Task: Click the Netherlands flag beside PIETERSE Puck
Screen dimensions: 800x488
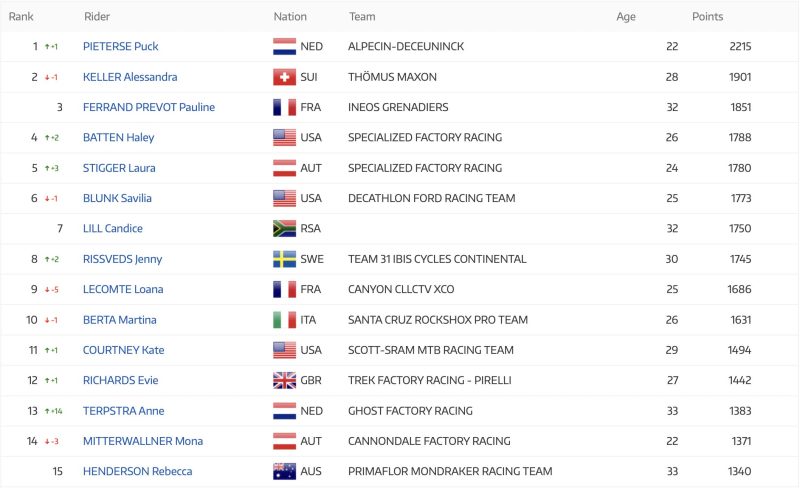Action: point(284,46)
